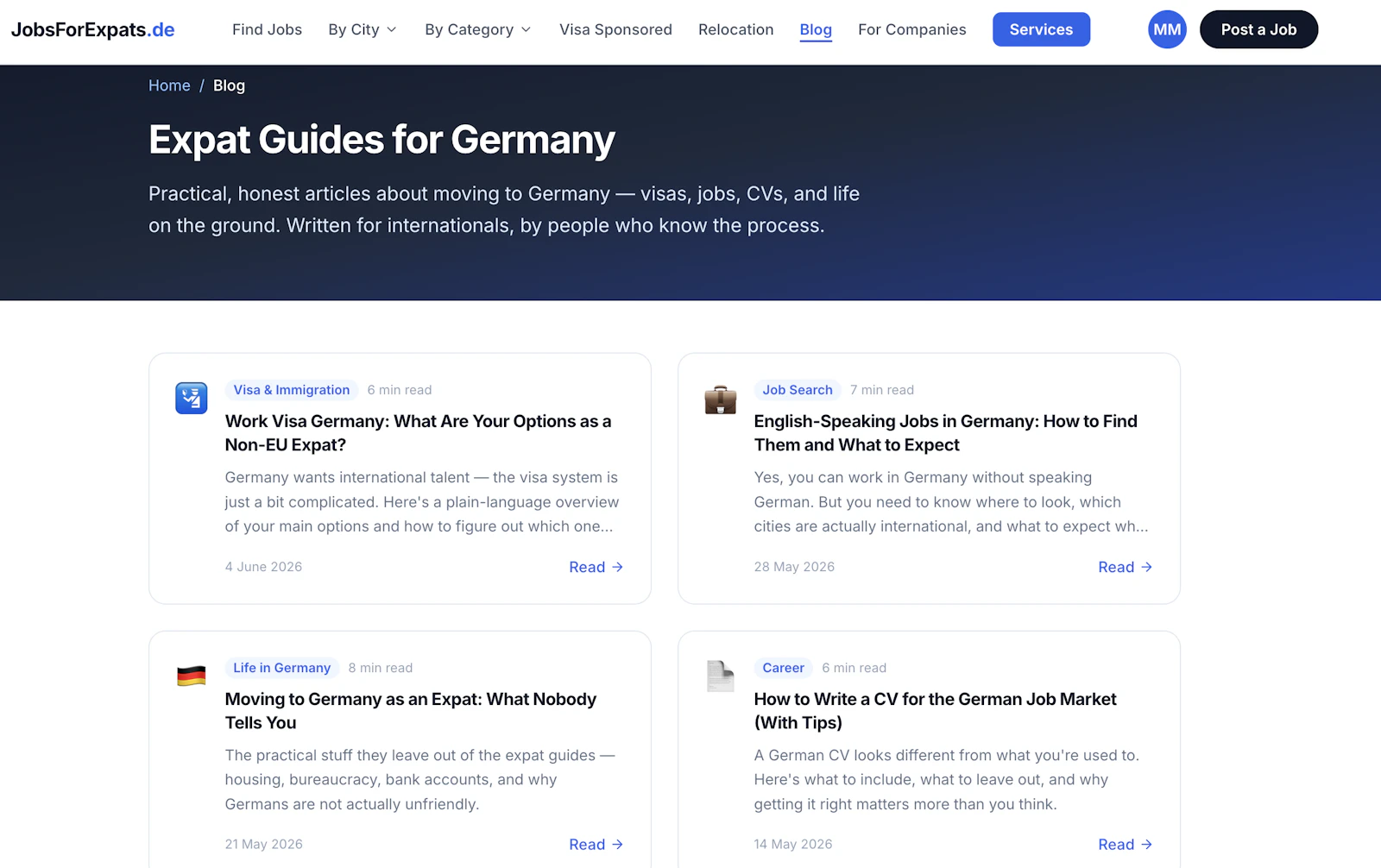Click Read on the German CV article
Image resolution: width=1381 pixels, height=868 pixels.
point(1125,845)
